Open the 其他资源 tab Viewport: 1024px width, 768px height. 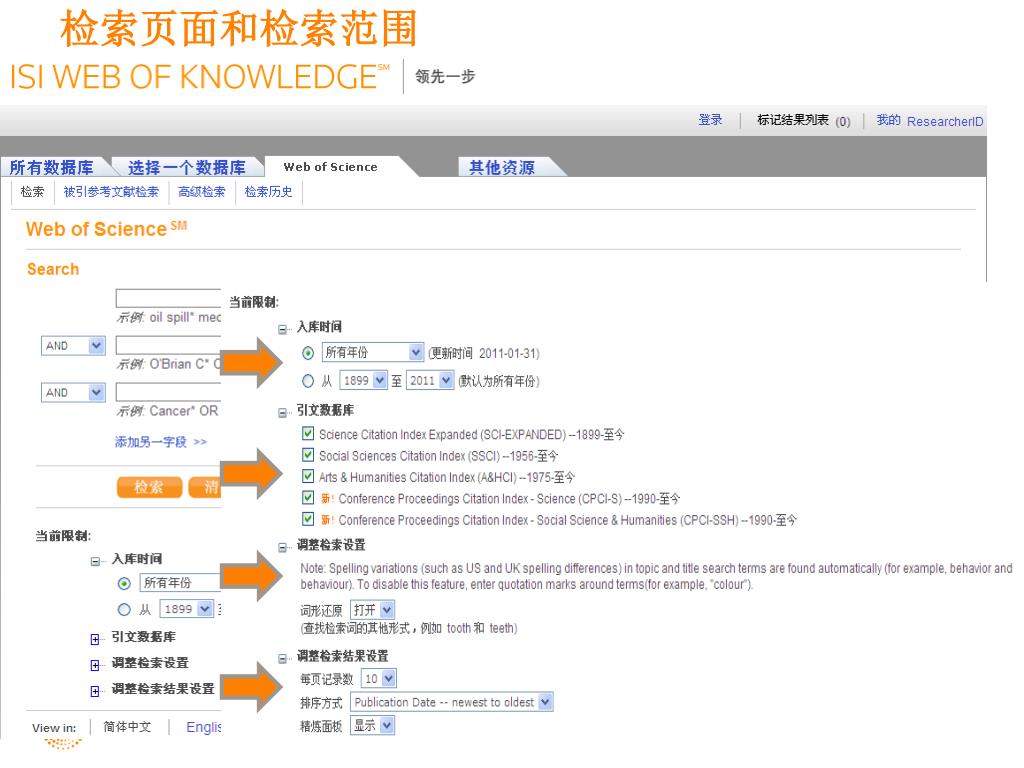(x=502, y=167)
